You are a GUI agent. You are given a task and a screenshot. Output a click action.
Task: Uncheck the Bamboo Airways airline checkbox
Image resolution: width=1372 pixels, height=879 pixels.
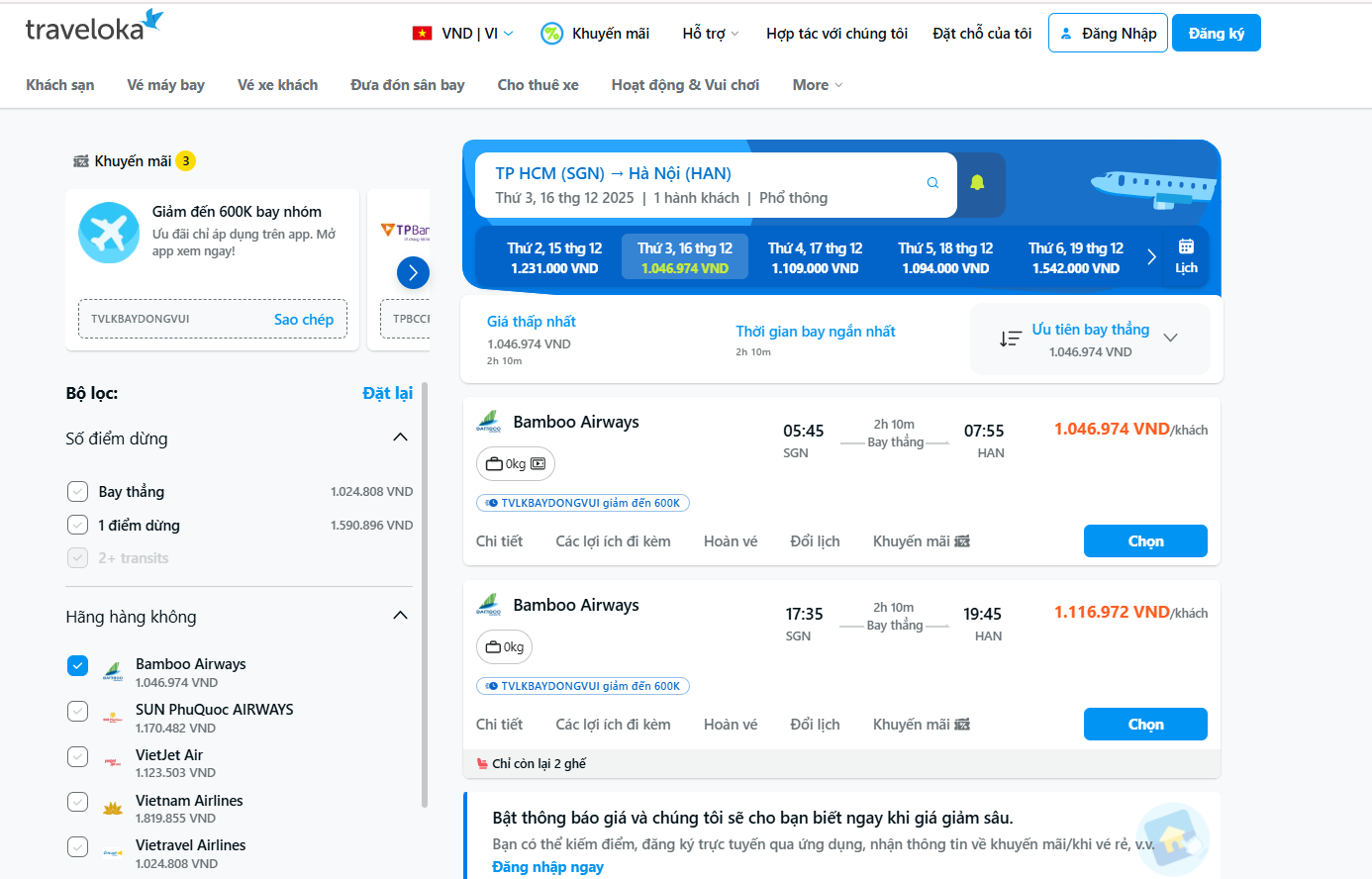78,666
